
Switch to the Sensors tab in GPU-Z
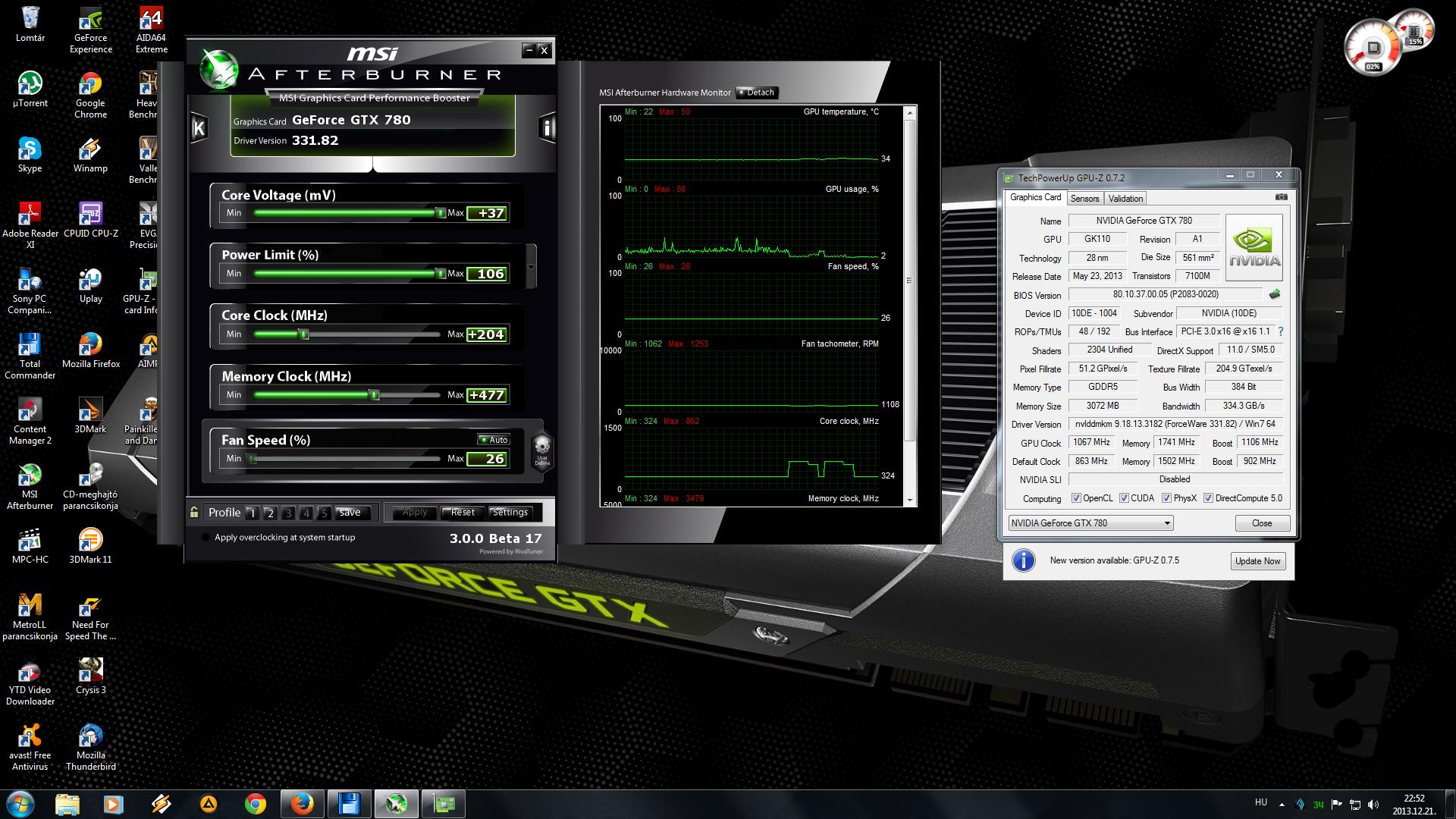click(x=1084, y=199)
